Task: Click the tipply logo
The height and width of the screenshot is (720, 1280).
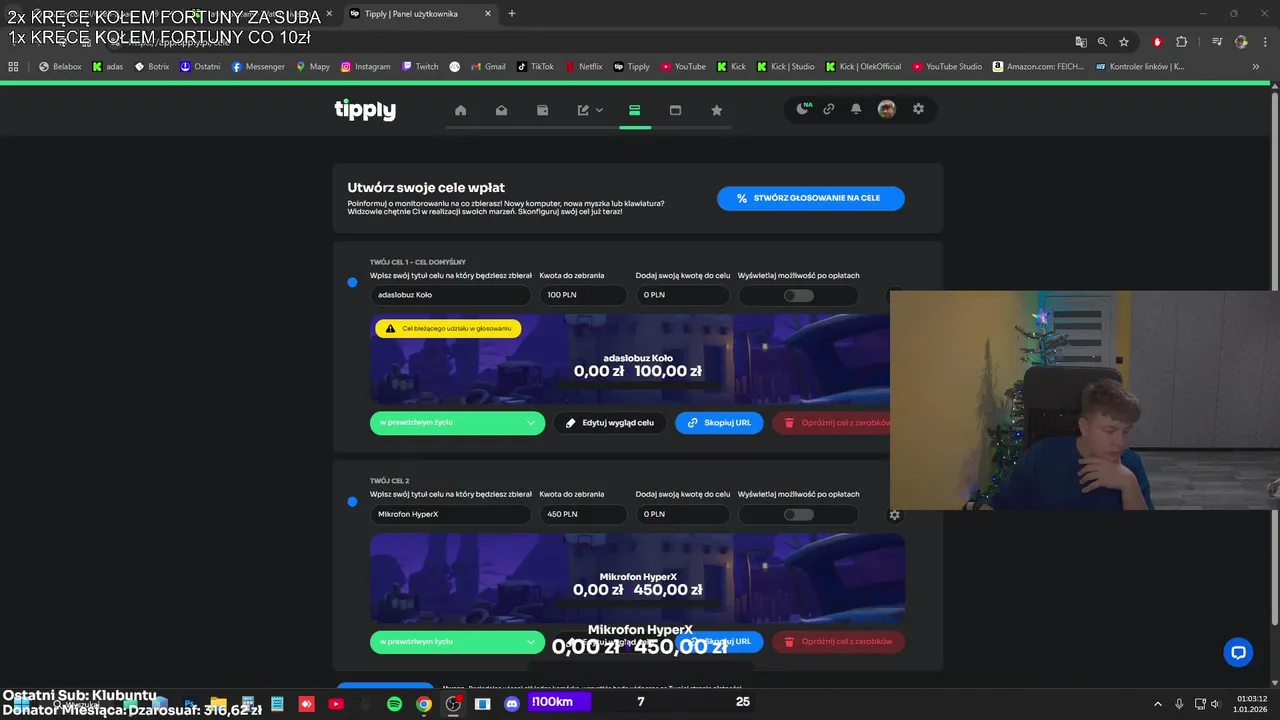Action: [365, 110]
